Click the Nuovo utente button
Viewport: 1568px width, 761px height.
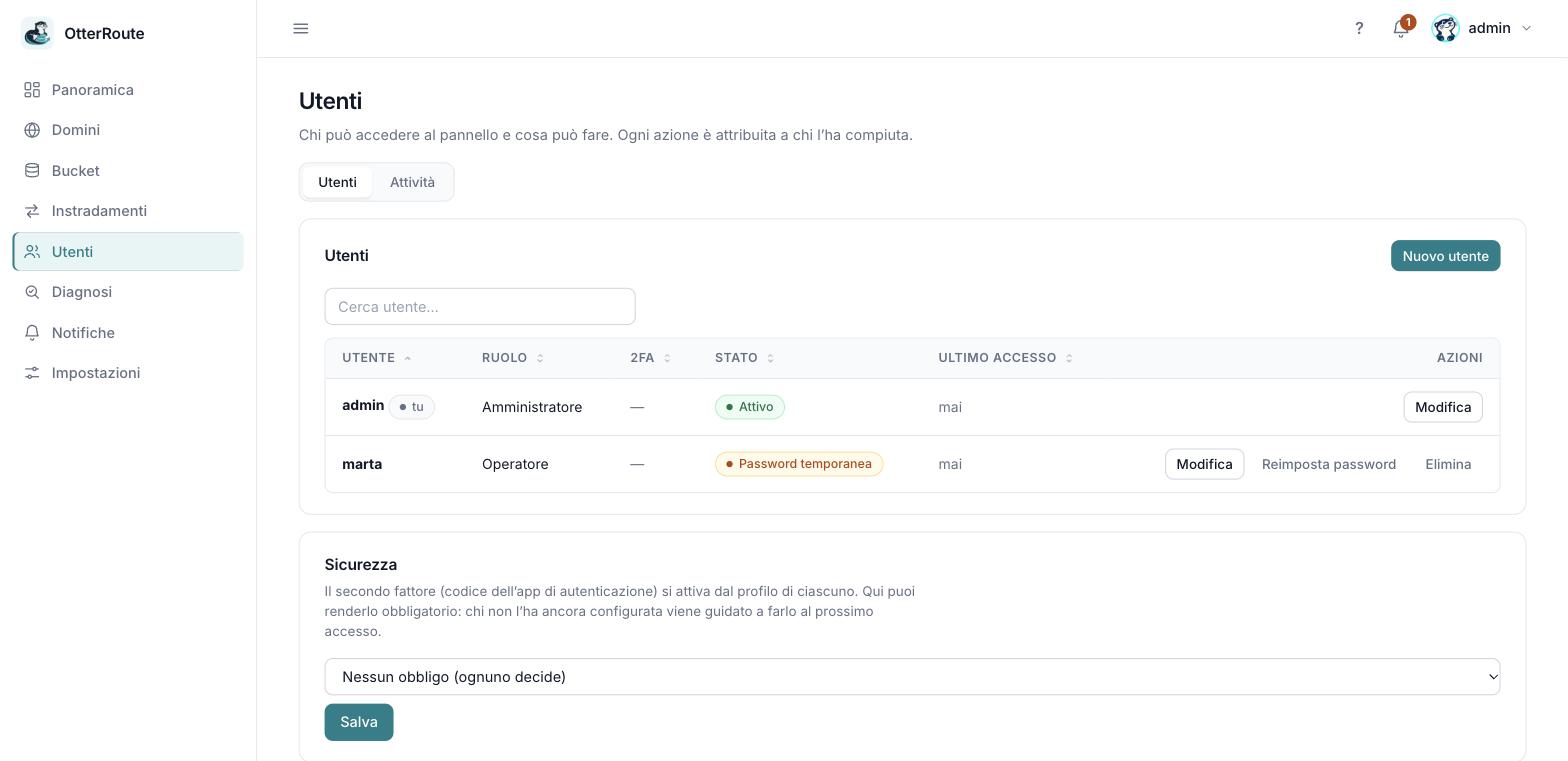coord(1445,256)
